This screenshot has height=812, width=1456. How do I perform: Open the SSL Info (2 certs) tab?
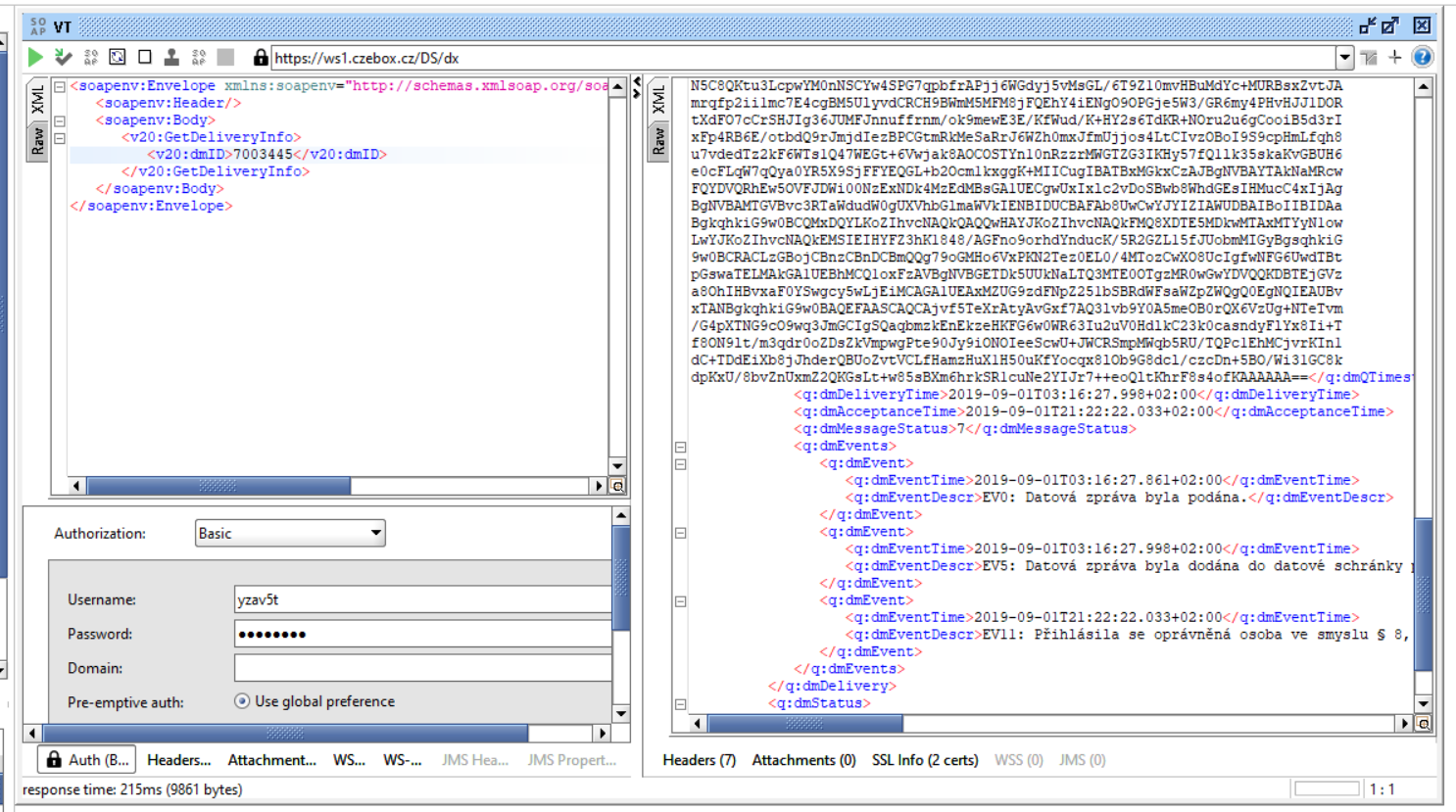pos(924,760)
